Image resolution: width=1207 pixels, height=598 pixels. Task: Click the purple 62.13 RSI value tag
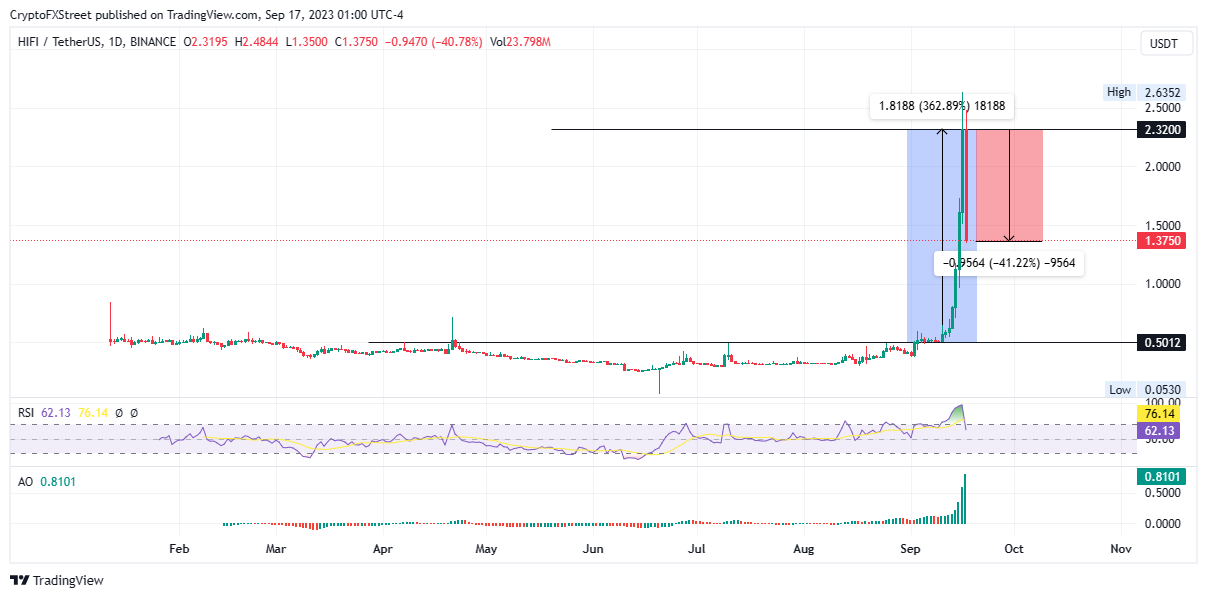[x=1161, y=430]
